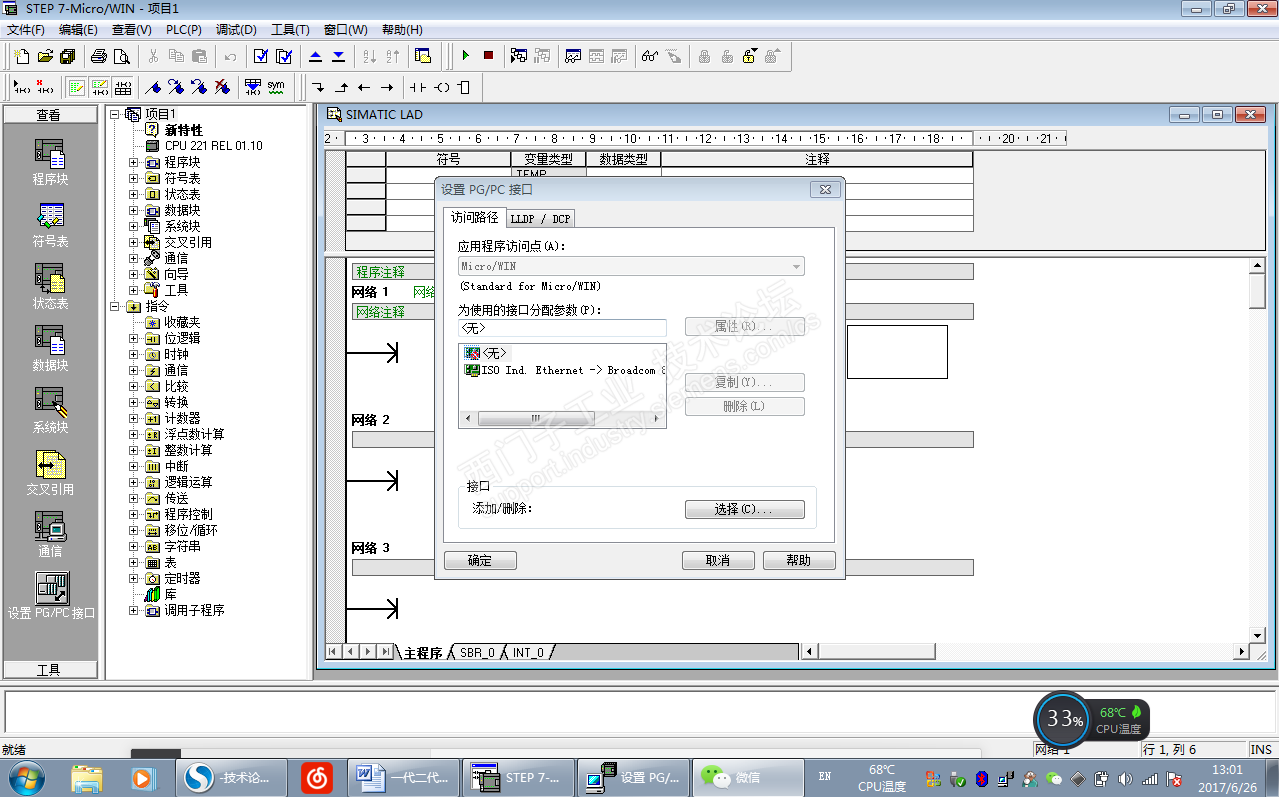Switch to the INT_0 editor tab
Image resolution: width=1279 pixels, height=797 pixels.
click(528, 653)
